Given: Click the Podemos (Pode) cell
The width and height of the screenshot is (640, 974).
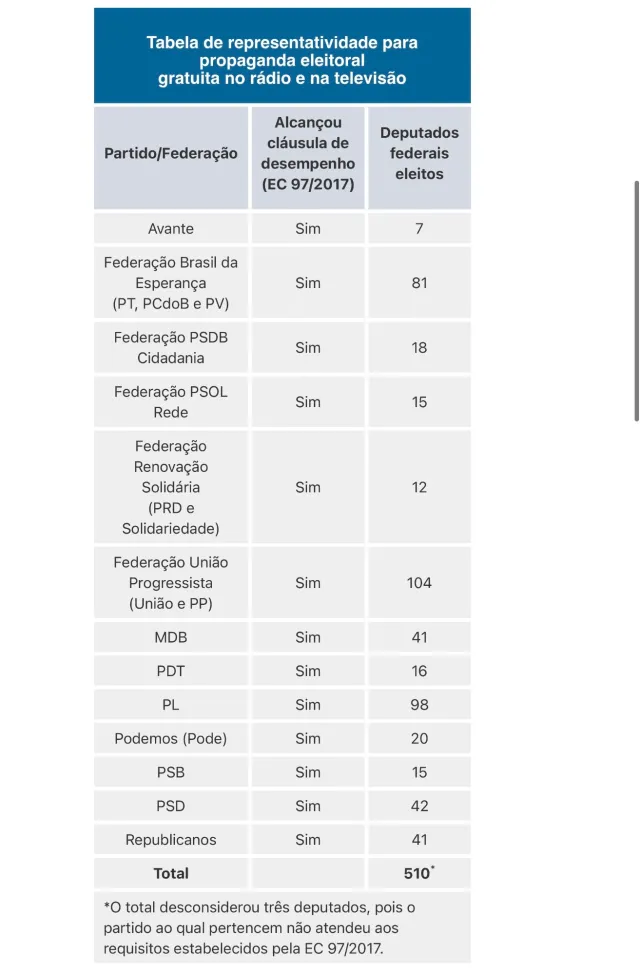Looking at the screenshot, I should click(x=171, y=739).
